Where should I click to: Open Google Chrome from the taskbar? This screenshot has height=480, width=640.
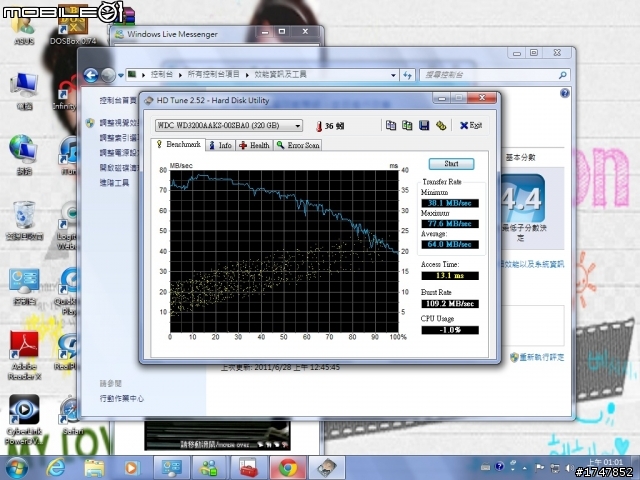click(x=287, y=468)
